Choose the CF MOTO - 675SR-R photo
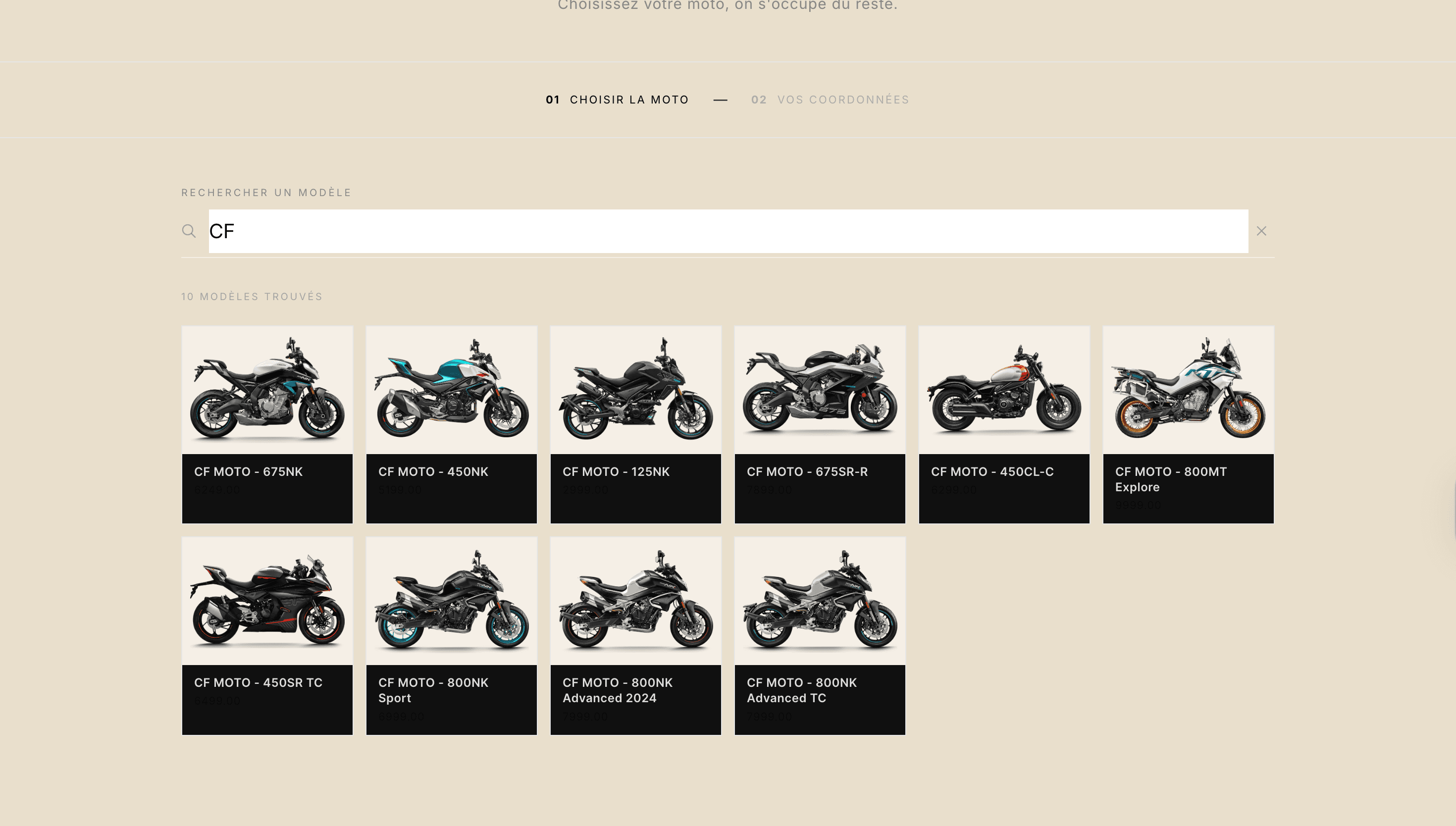This screenshot has height=826, width=1456. tap(820, 390)
